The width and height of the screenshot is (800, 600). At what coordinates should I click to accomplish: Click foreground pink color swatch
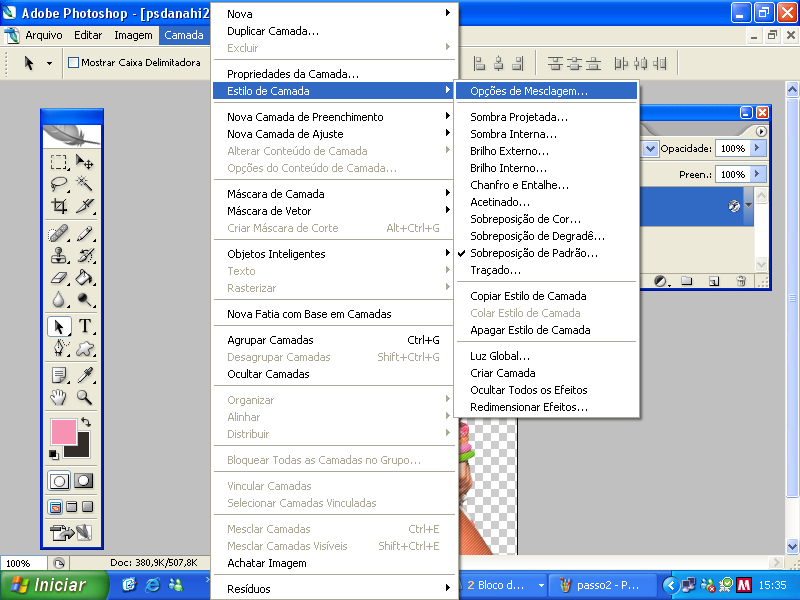point(63,432)
